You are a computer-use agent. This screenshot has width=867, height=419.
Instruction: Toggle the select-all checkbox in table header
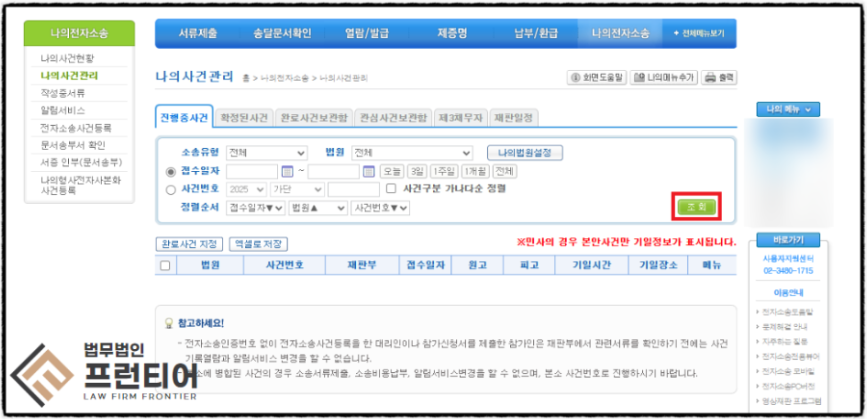point(166,265)
